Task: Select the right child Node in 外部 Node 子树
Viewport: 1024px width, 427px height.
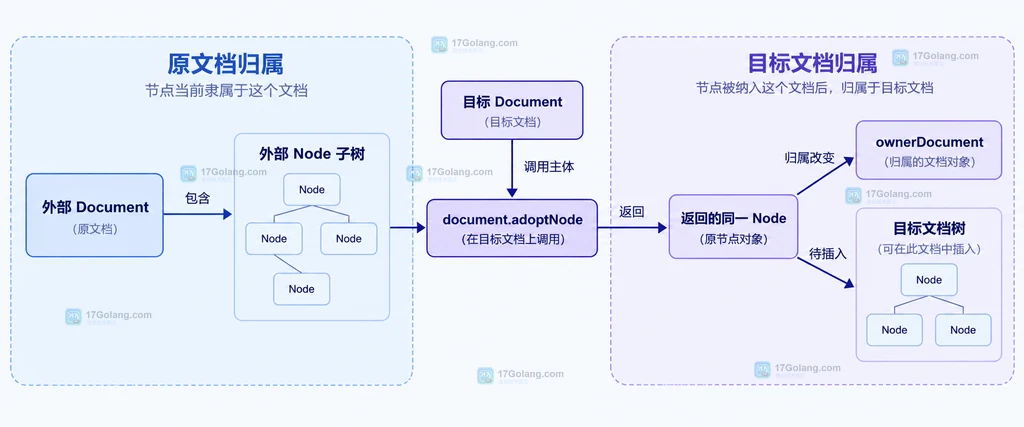Action: [349, 238]
